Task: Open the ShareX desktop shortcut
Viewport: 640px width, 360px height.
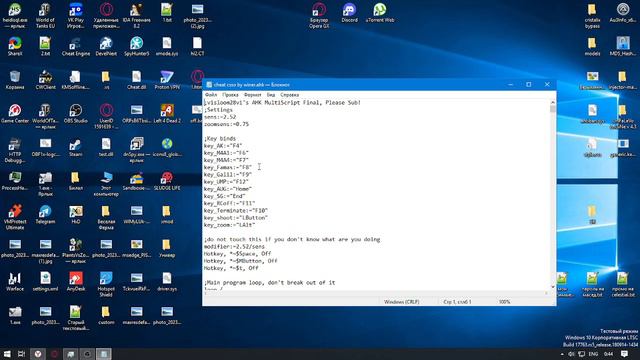Action: pos(15,46)
